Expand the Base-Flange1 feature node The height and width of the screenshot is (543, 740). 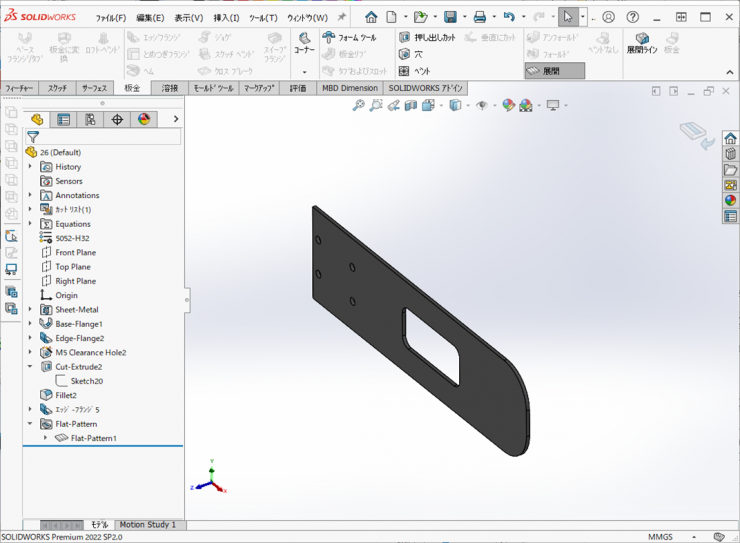pos(31,324)
